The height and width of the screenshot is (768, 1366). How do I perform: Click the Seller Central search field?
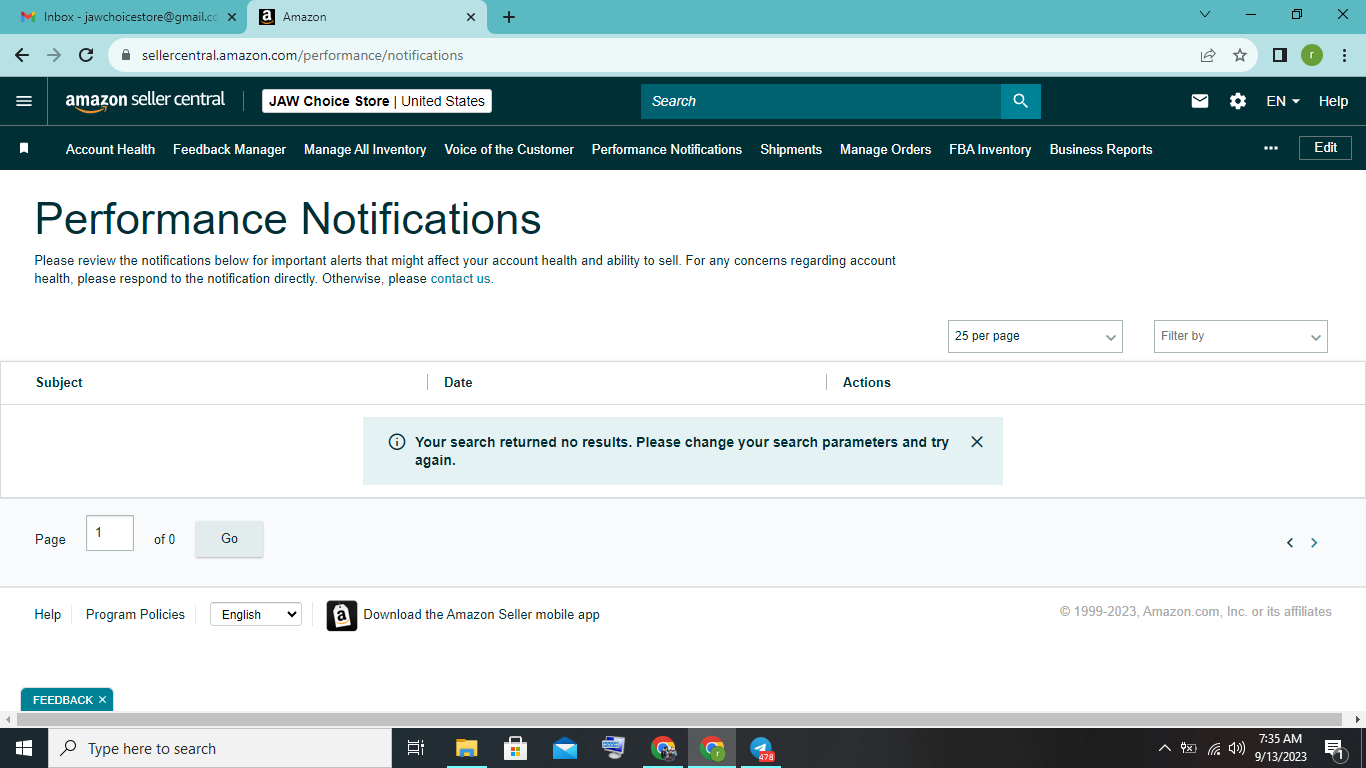coord(821,101)
